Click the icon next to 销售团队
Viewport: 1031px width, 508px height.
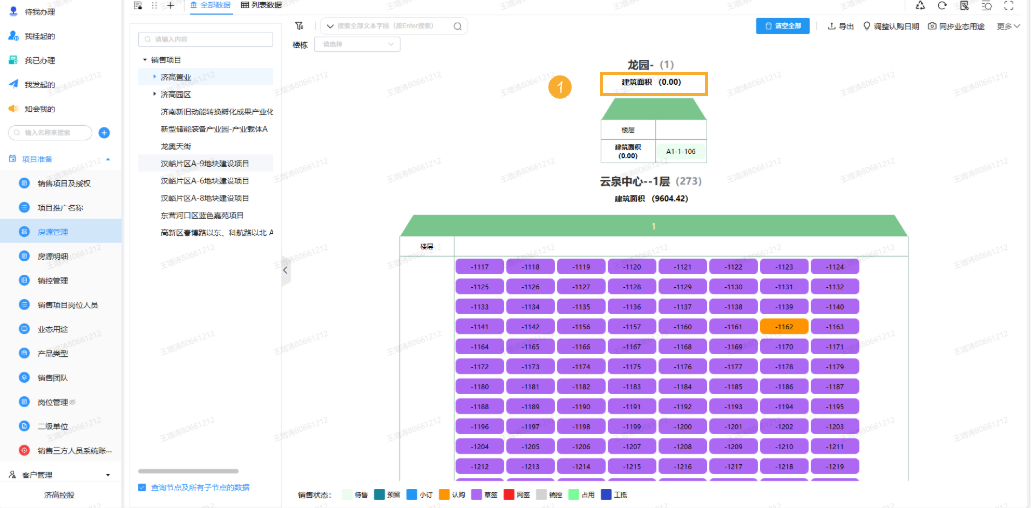pos(24,377)
